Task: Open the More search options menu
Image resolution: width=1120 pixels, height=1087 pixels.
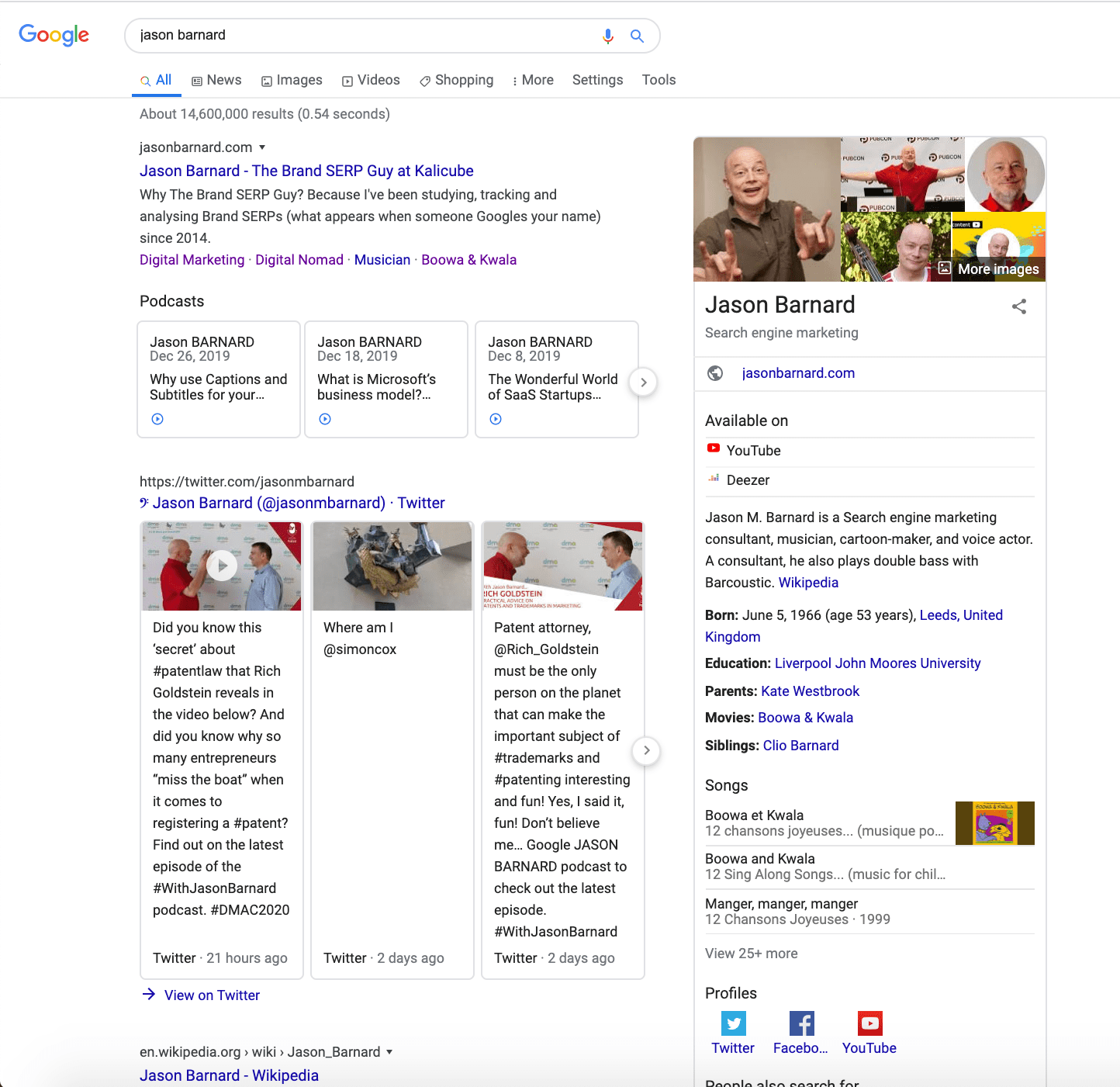Action: [x=533, y=80]
